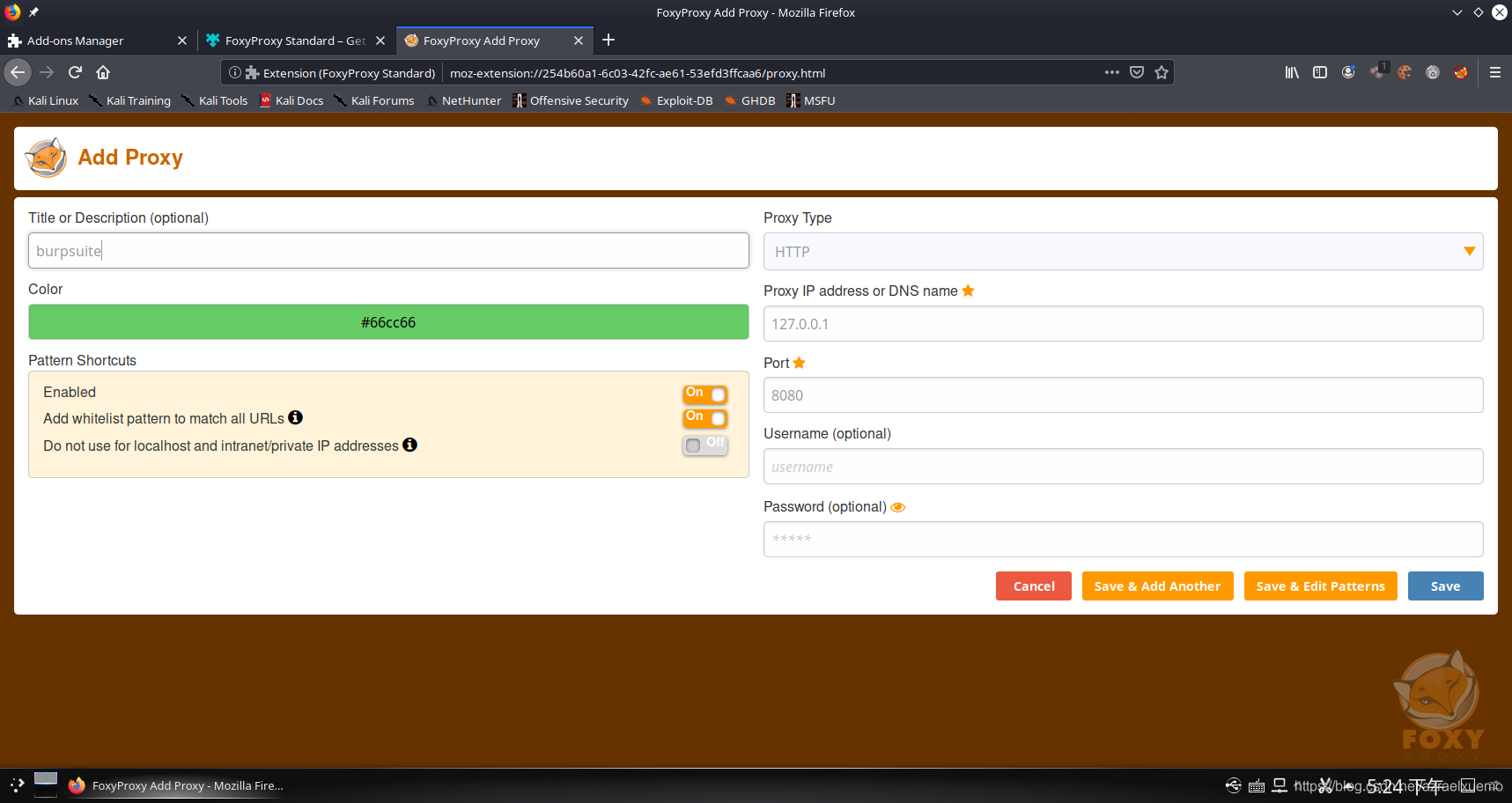
Task: Open the NetHunter bookmark
Action: coord(463,100)
